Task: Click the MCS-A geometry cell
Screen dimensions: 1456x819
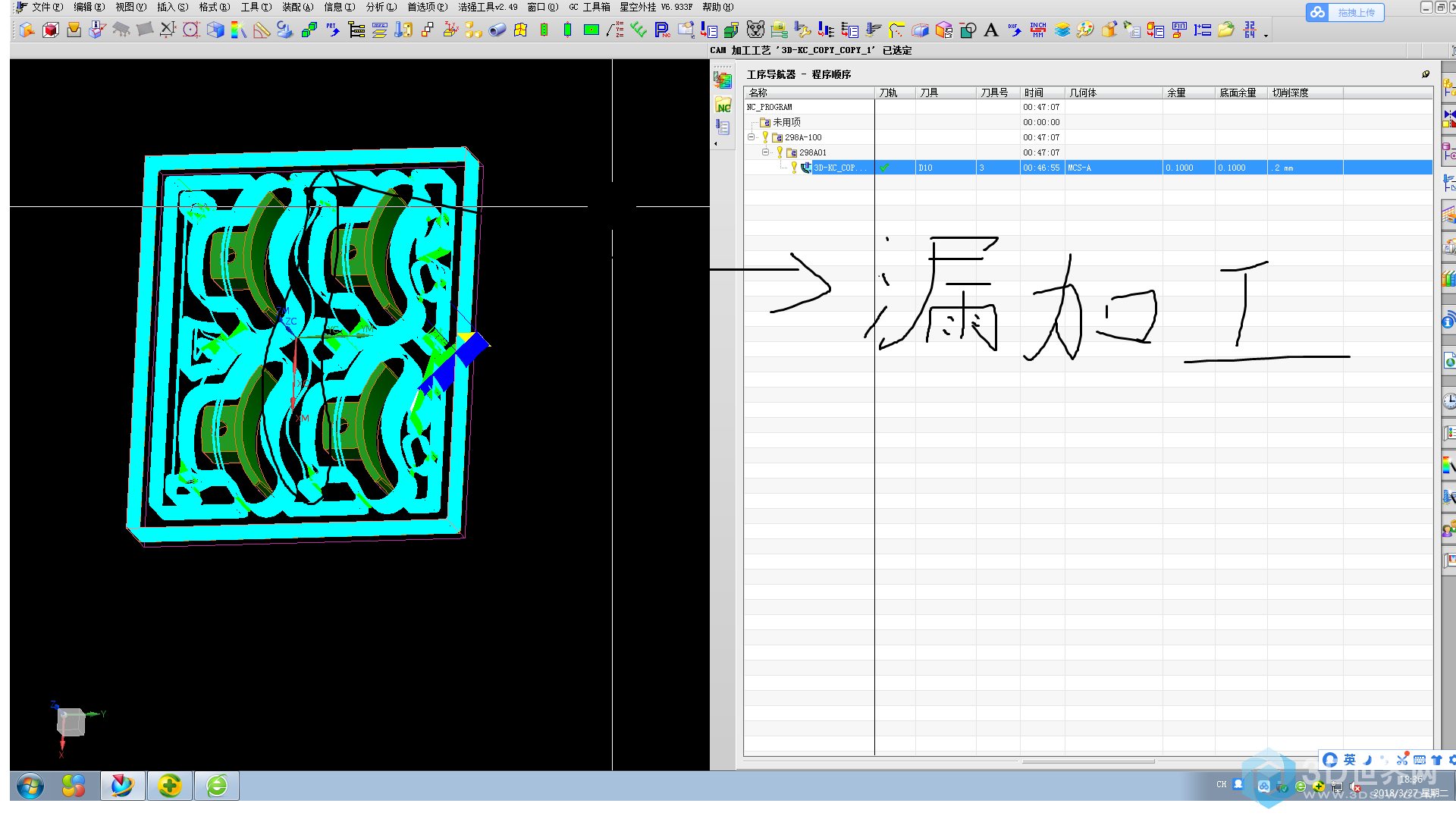Action: pos(1113,168)
